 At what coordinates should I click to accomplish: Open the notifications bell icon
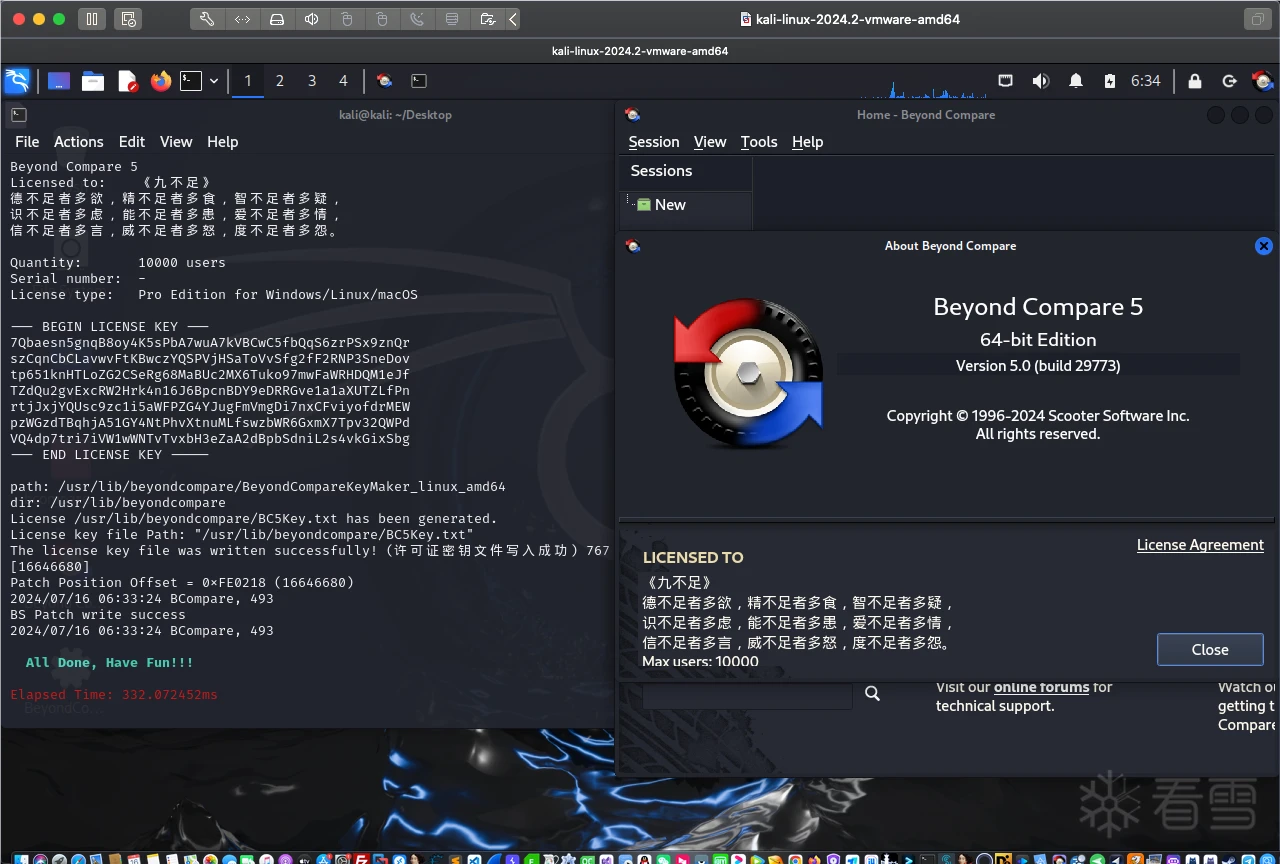(1076, 81)
